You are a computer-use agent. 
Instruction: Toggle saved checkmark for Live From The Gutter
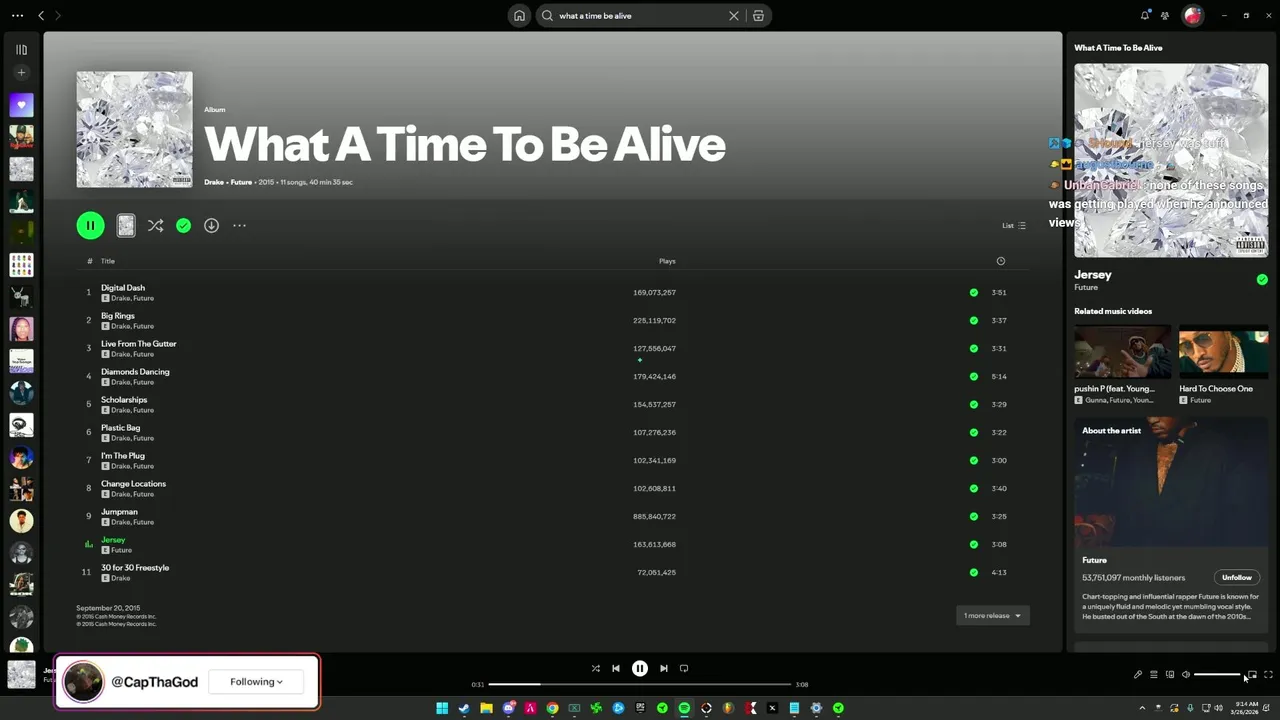(973, 349)
